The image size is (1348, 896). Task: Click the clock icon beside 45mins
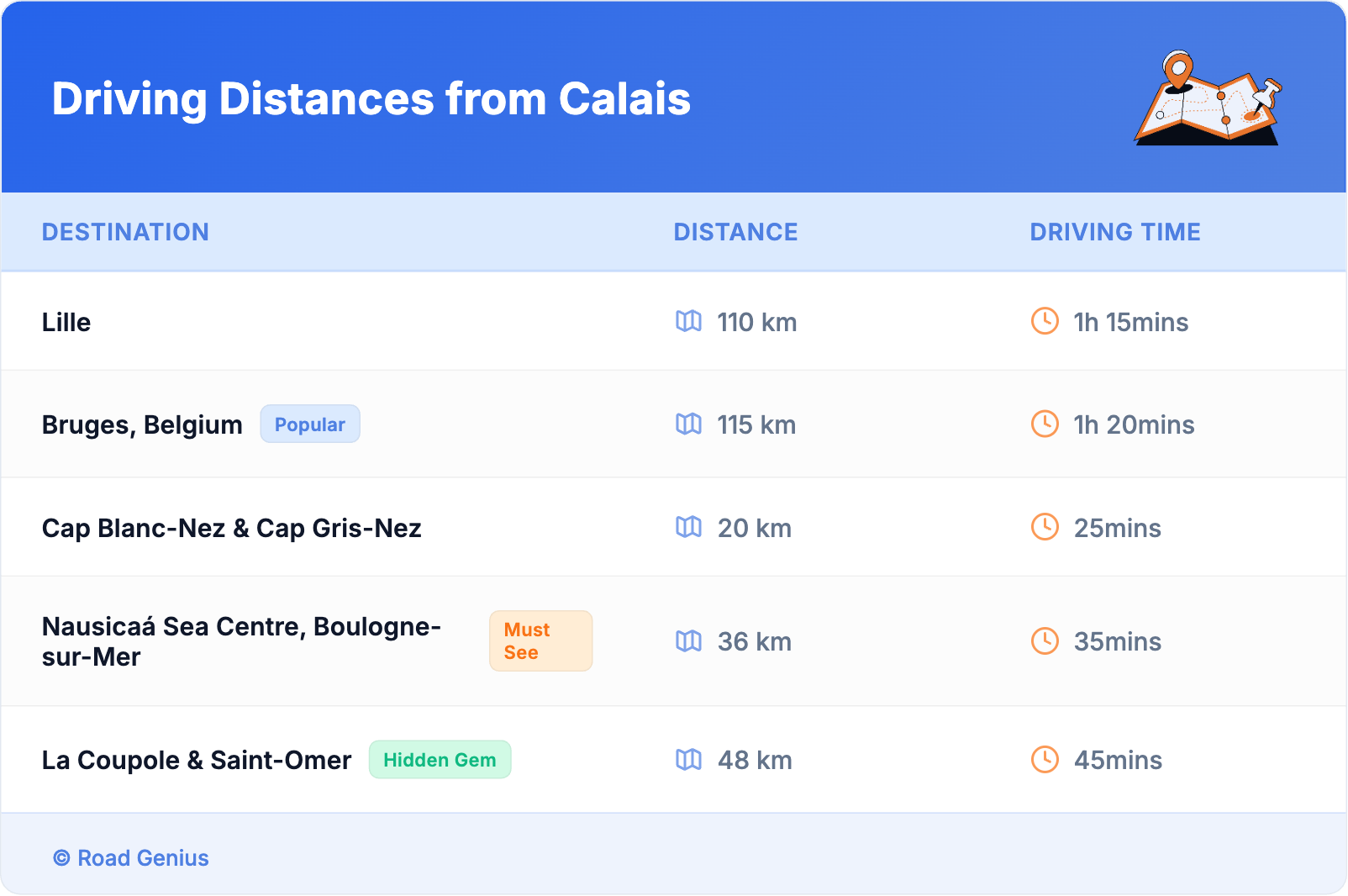coord(1045,760)
